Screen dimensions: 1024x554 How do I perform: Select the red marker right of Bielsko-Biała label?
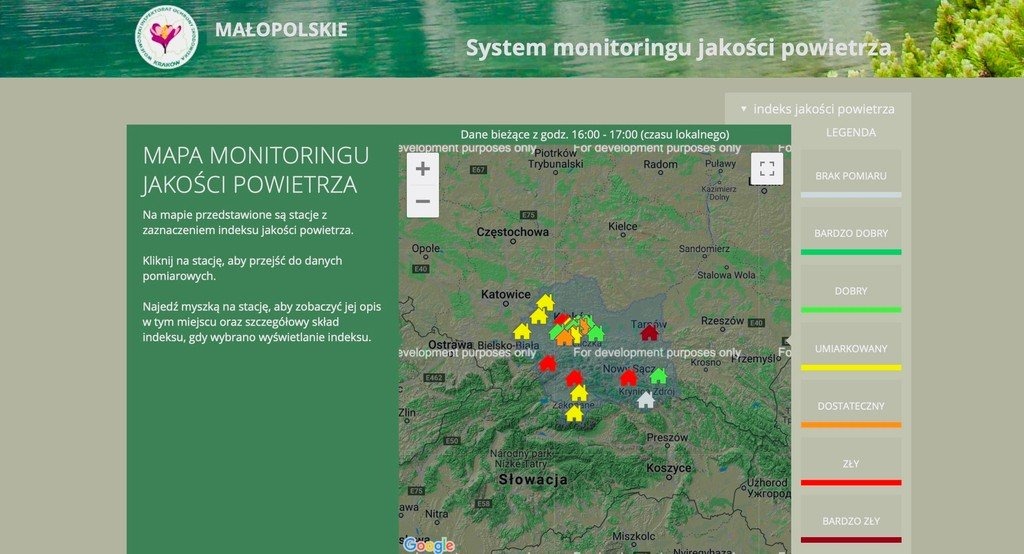tap(547, 363)
